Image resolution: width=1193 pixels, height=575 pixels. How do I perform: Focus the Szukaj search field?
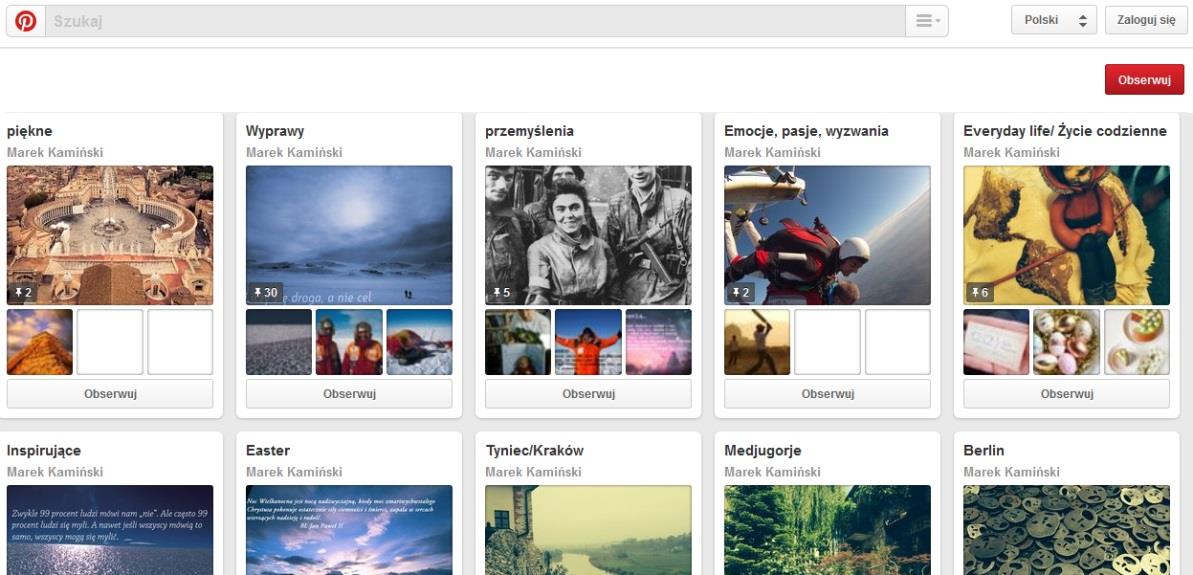pos(475,21)
